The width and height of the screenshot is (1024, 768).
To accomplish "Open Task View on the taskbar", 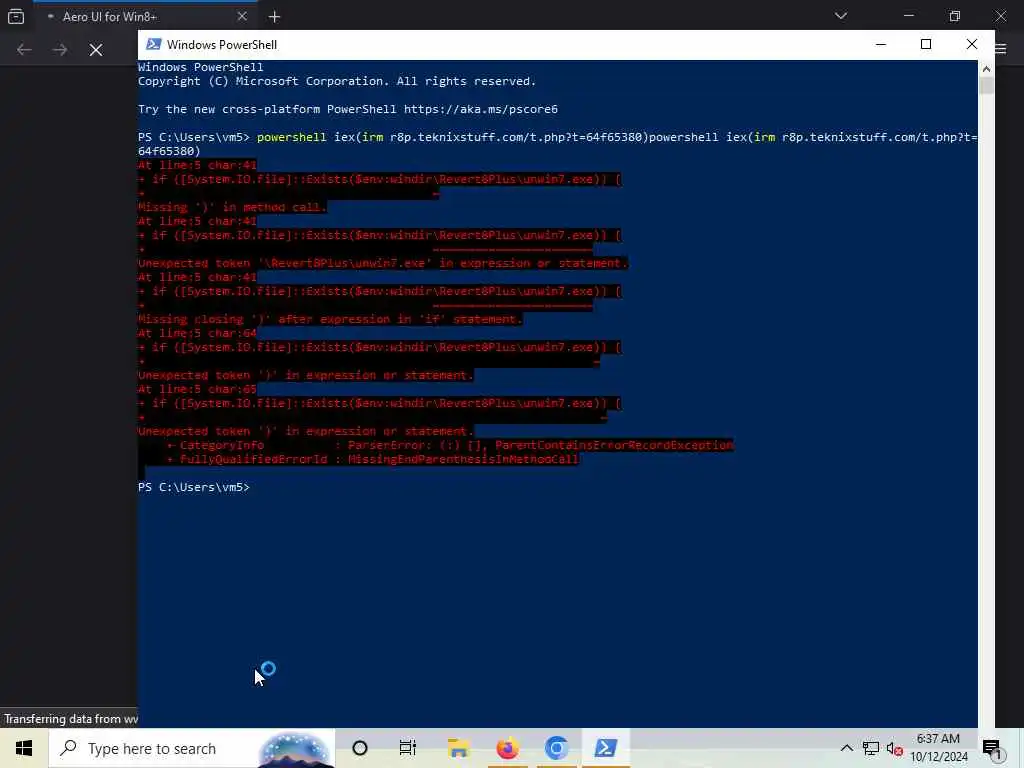I will (x=408, y=748).
